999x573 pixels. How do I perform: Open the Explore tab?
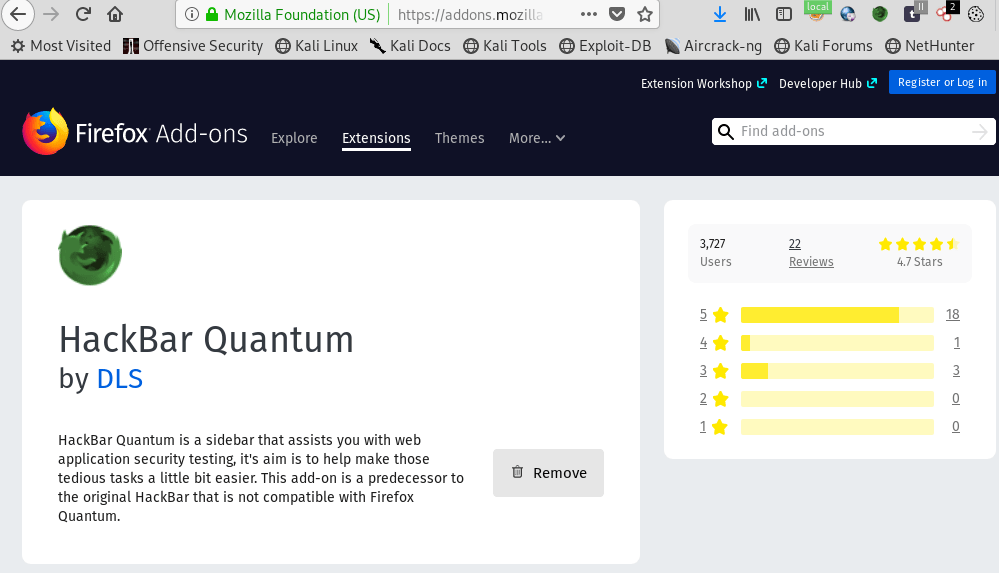(x=294, y=138)
